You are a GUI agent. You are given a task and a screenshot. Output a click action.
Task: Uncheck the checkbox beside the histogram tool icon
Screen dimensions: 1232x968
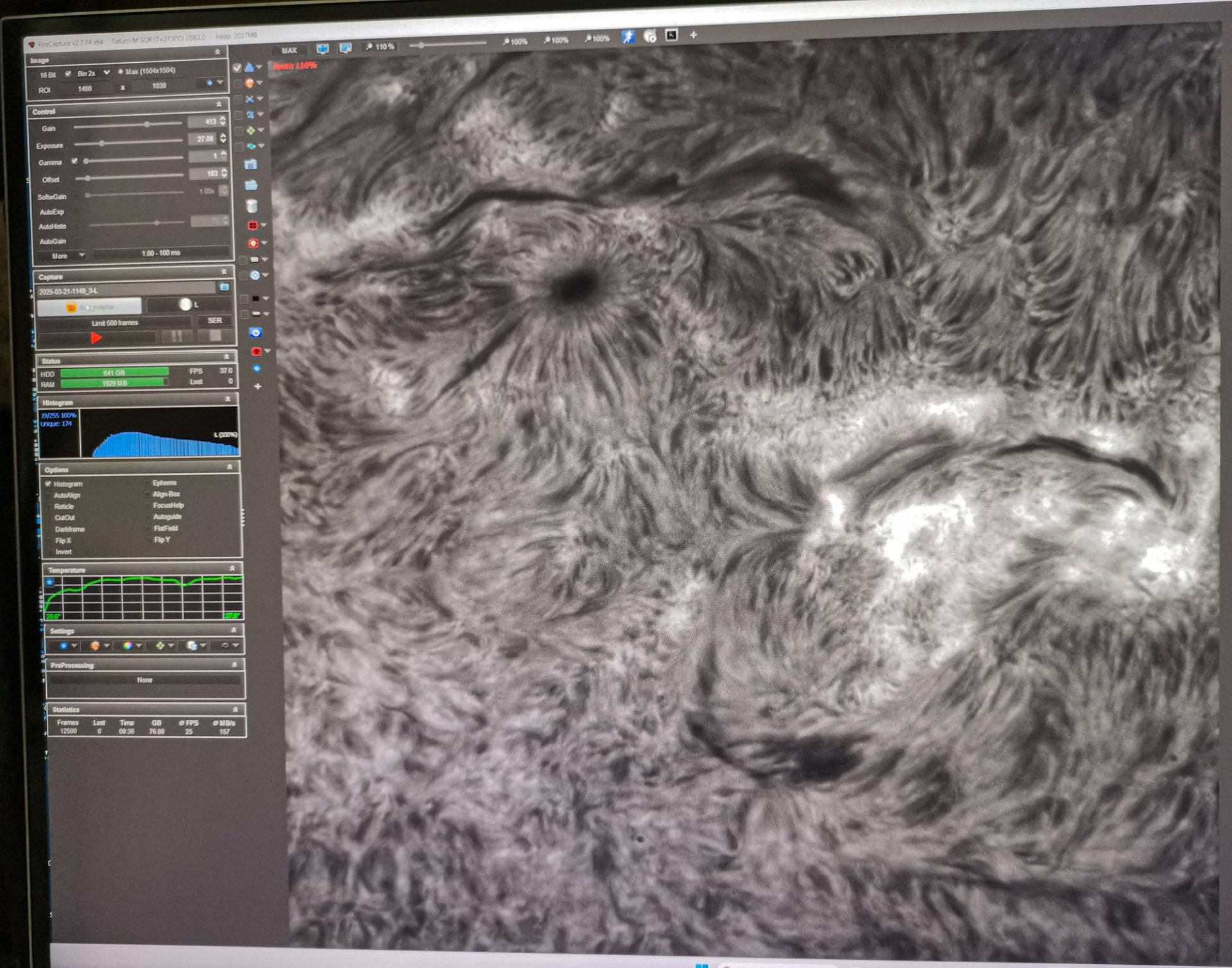click(237, 67)
